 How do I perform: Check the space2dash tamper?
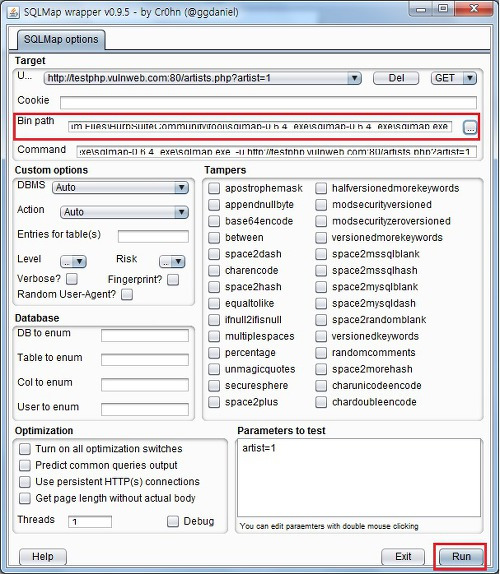214,254
